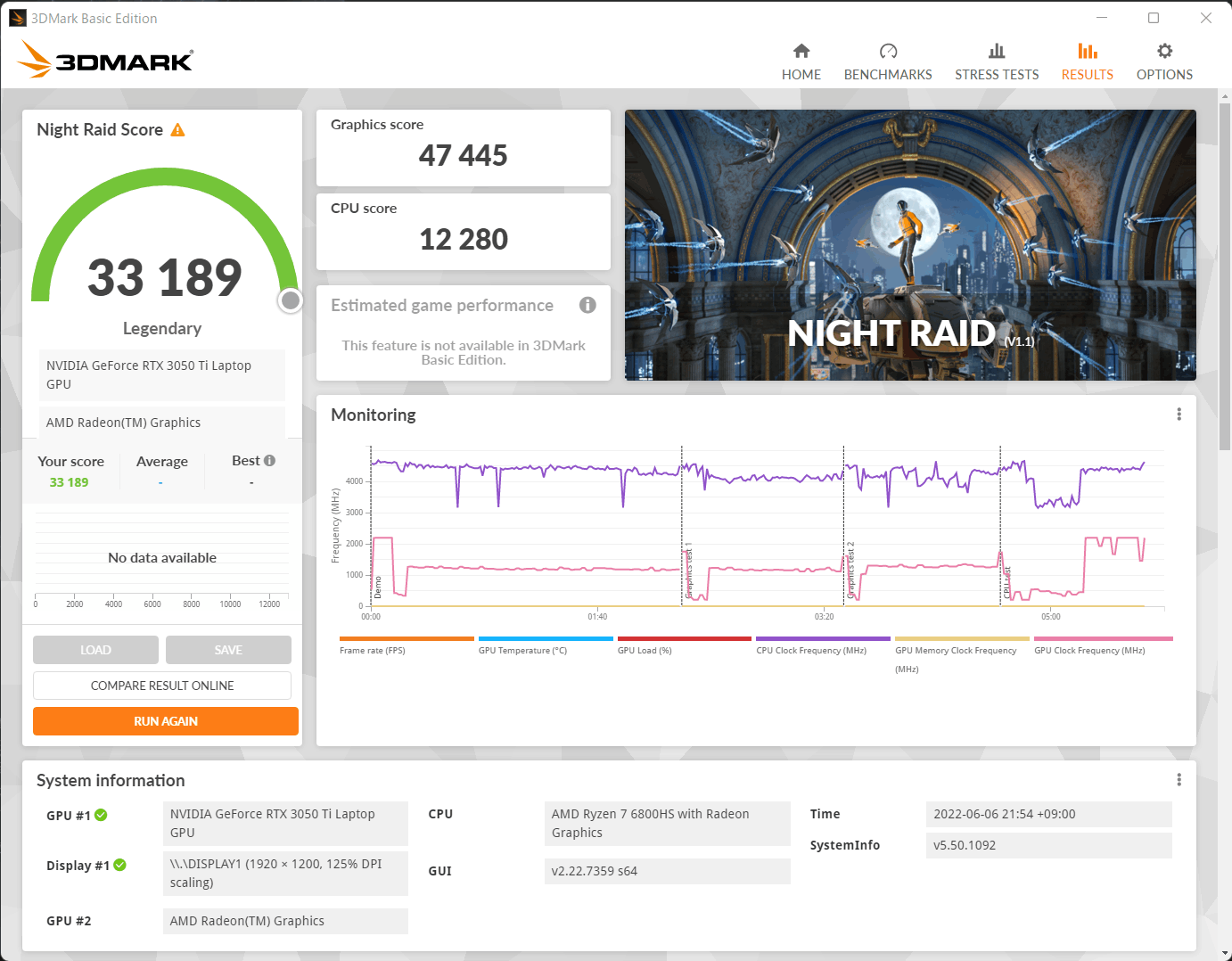Click the GUI version v2.22.7359 s64

pos(668,871)
